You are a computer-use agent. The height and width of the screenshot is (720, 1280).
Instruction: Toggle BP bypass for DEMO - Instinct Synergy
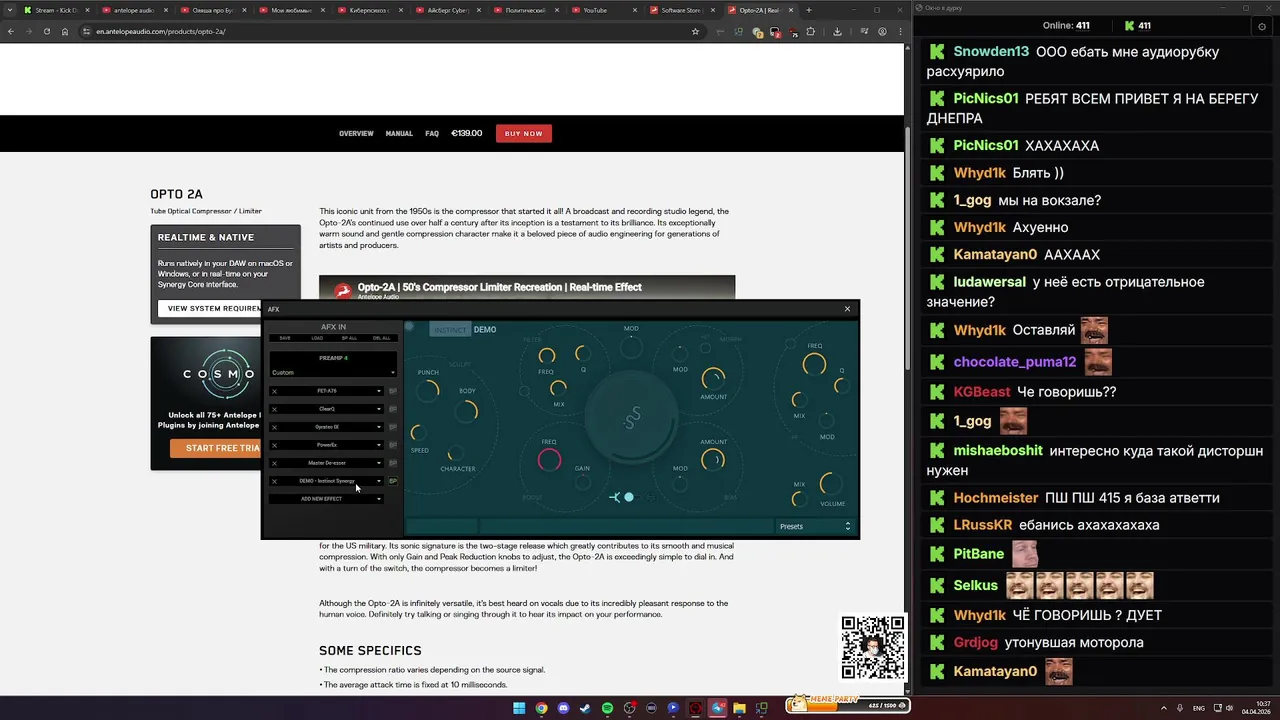tap(393, 481)
